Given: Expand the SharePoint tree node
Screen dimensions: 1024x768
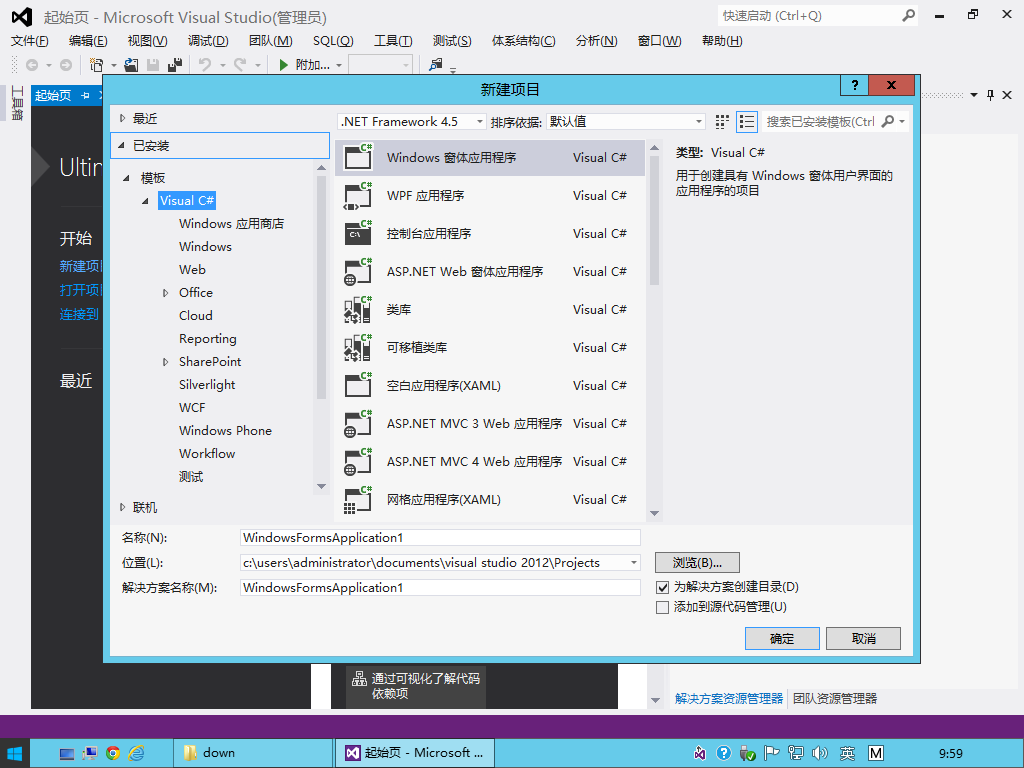Looking at the screenshot, I should tap(165, 362).
